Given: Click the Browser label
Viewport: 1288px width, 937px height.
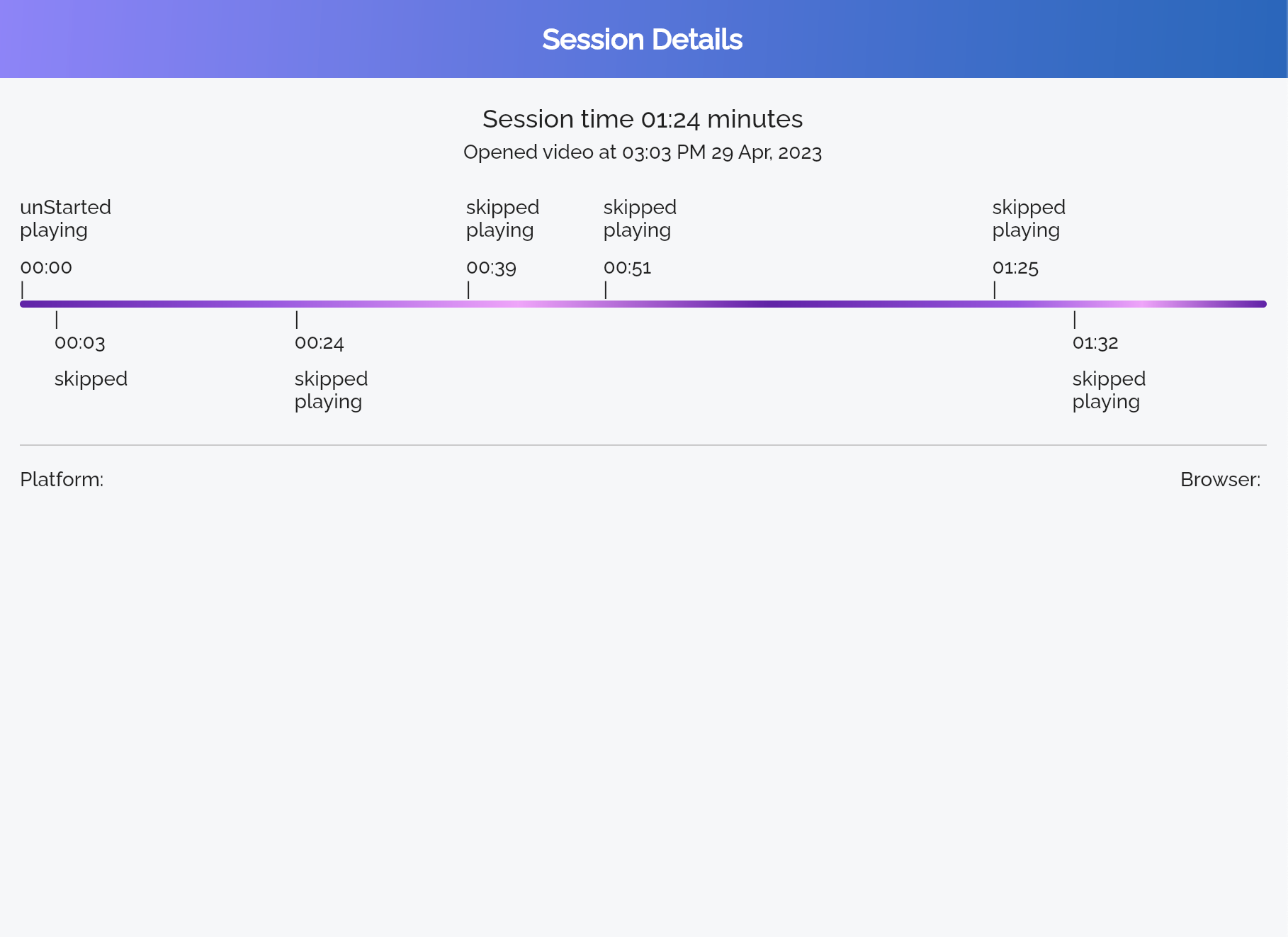Looking at the screenshot, I should click(1221, 479).
